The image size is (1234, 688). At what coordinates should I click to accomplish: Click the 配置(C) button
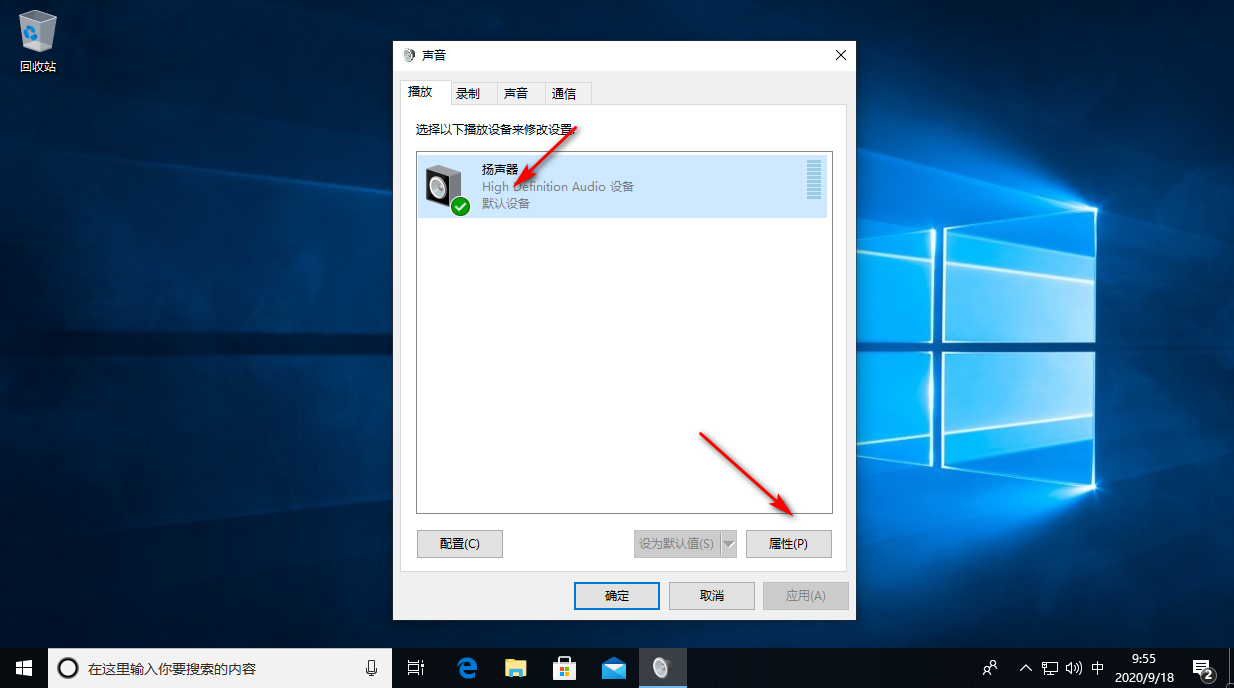460,544
